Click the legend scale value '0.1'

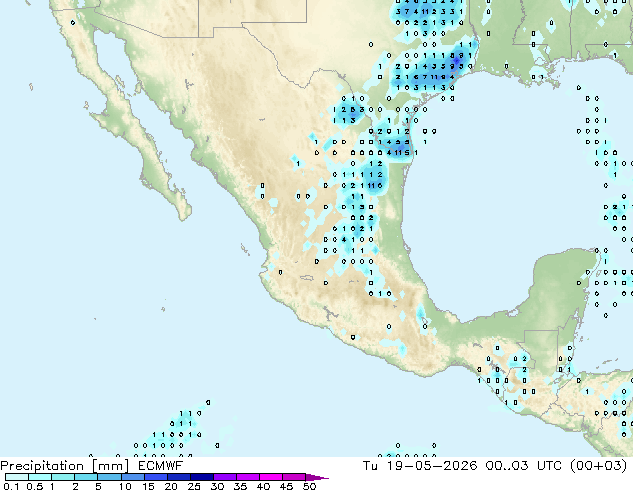[11, 486]
